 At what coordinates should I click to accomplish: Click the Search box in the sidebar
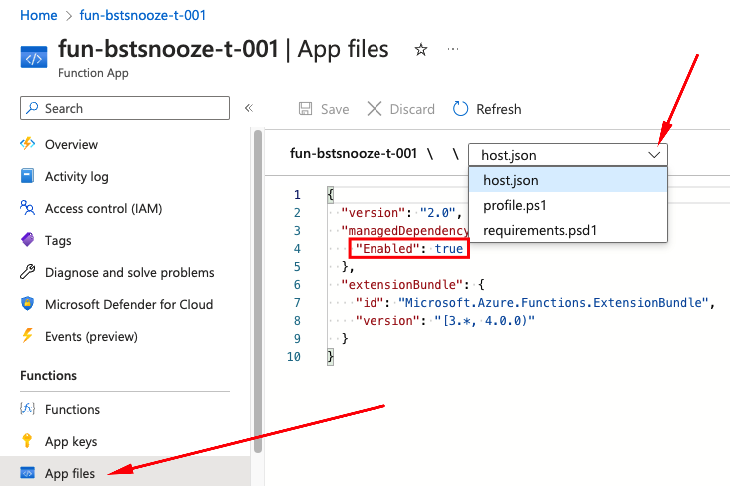tap(124, 108)
